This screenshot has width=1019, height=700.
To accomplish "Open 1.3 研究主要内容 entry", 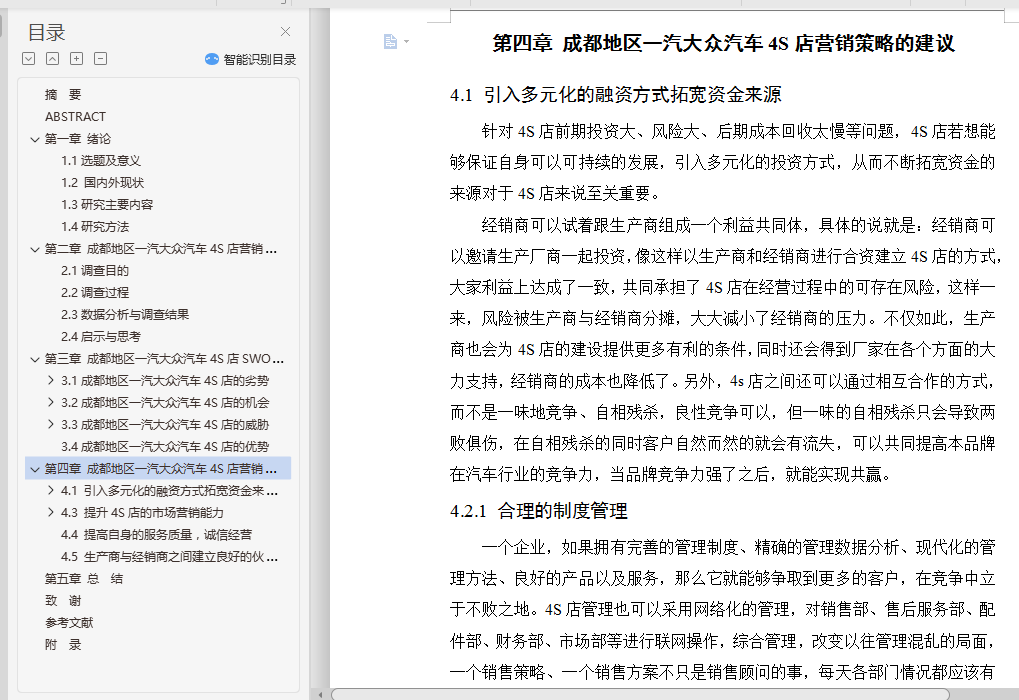I will pos(107,205).
